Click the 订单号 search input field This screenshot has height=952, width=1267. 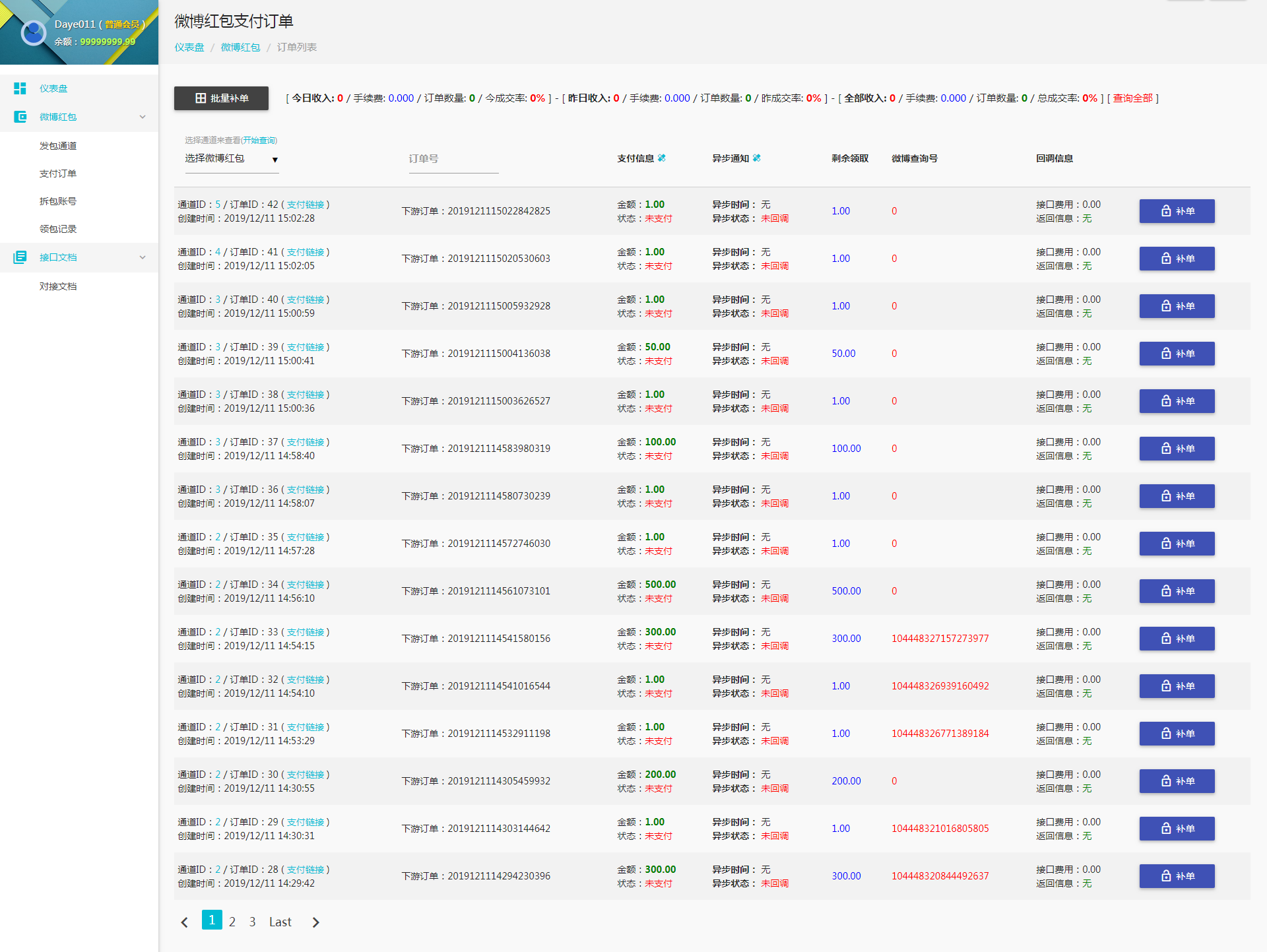[453, 159]
